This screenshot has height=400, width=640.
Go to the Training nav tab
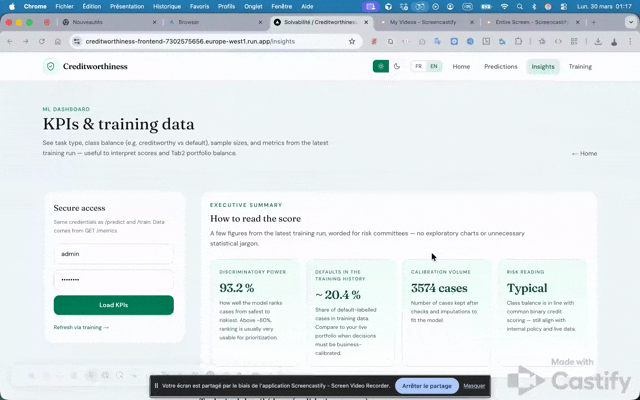[580, 67]
